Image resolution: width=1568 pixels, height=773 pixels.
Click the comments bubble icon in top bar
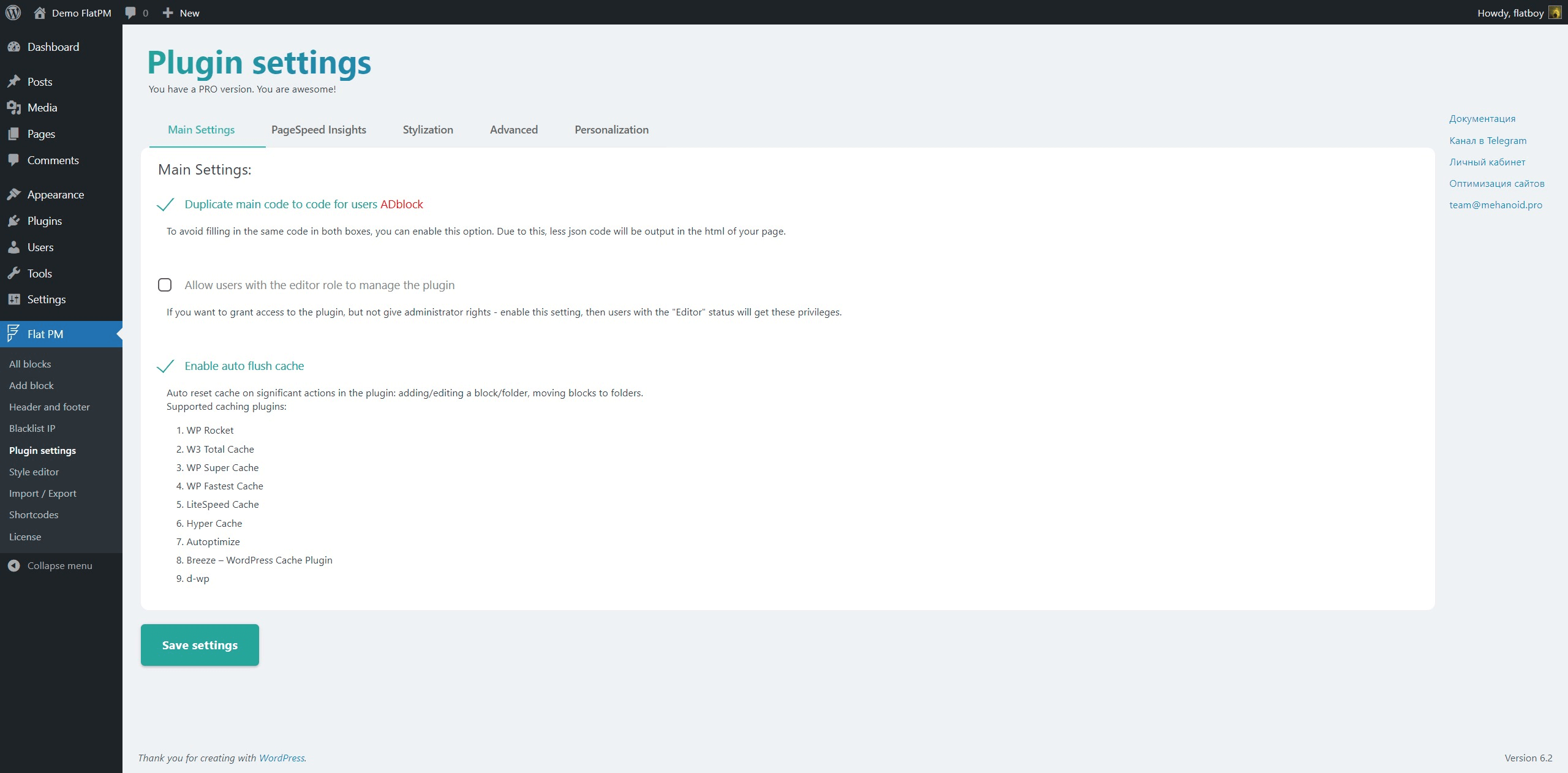[x=130, y=13]
